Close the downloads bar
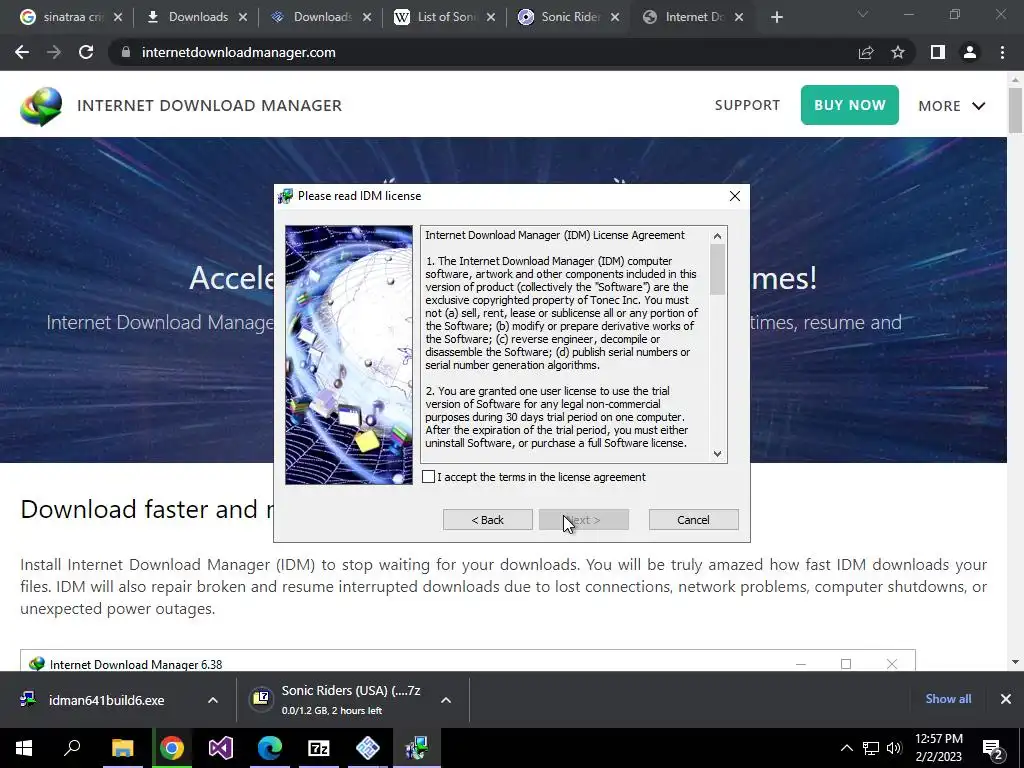 [1006, 699]
